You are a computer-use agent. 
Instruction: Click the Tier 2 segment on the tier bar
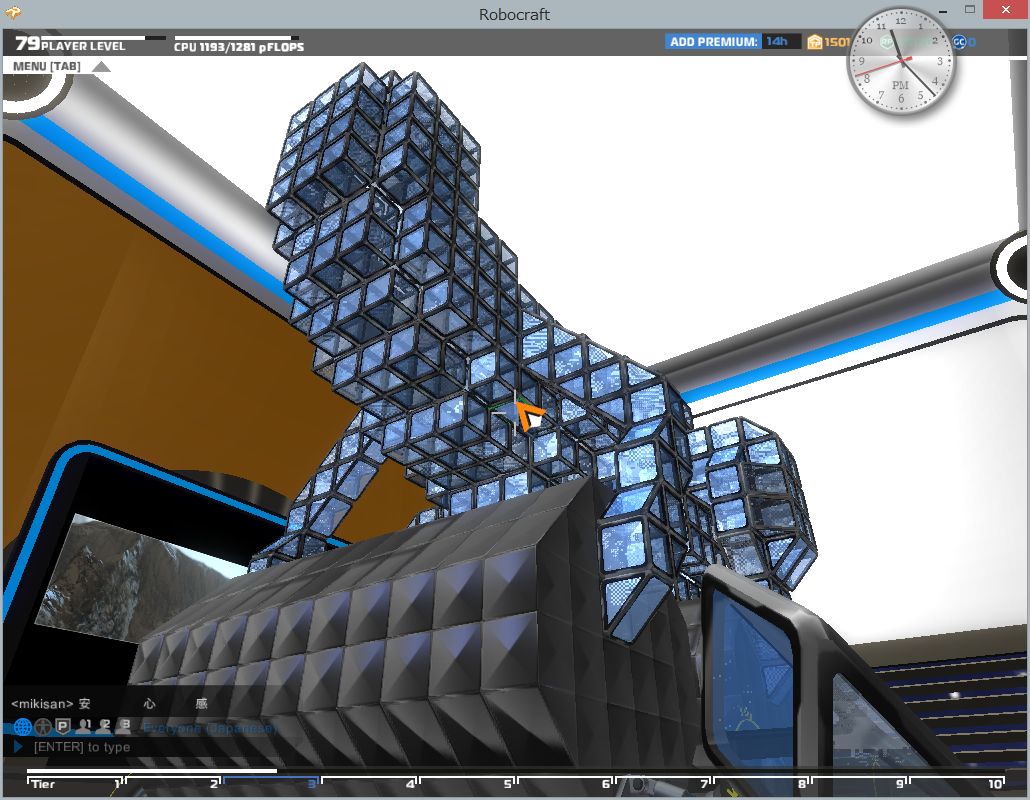click(x=172, y=783)
